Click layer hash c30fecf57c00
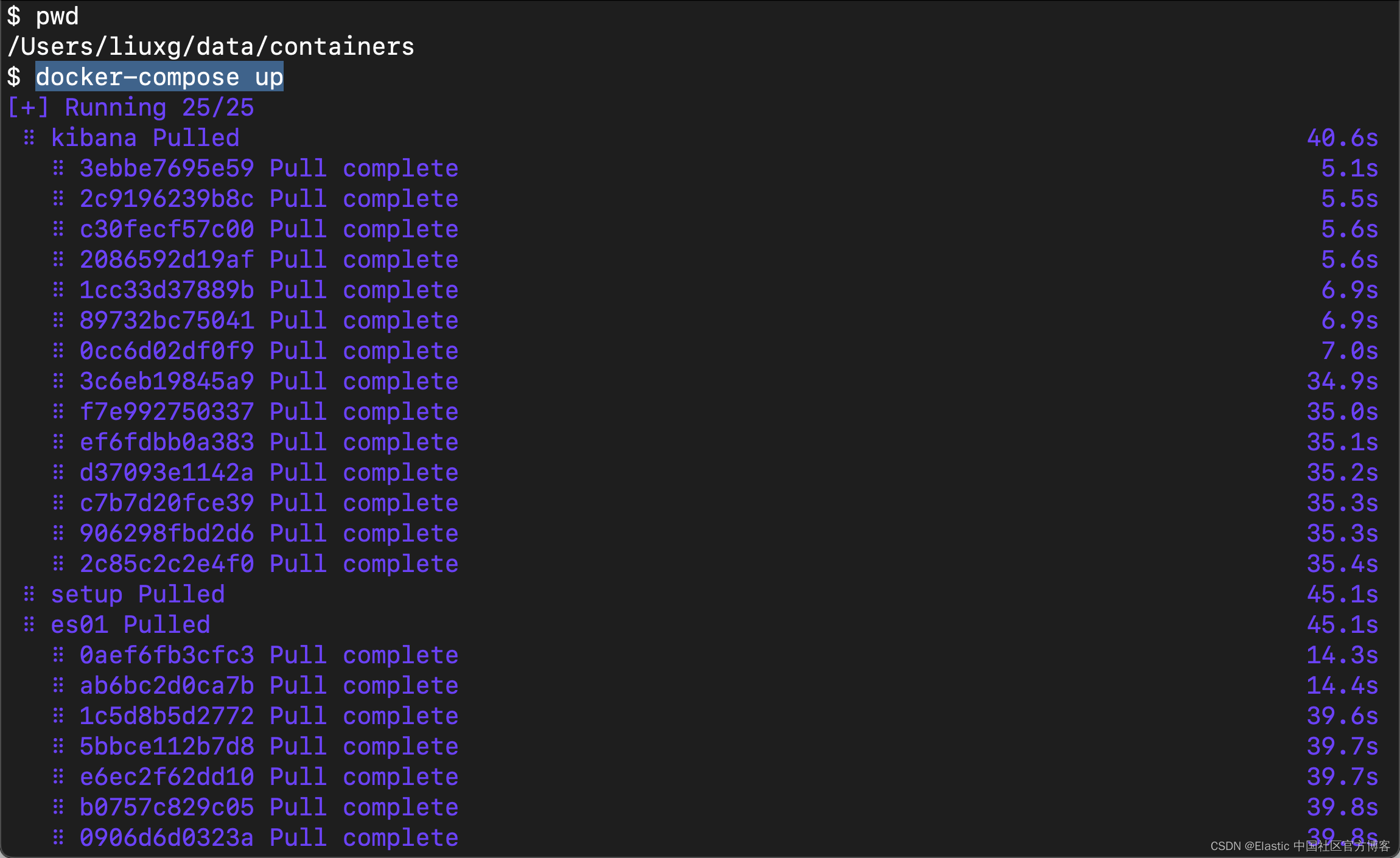This screenshot has height=858, width=1400. coord(167,229)
